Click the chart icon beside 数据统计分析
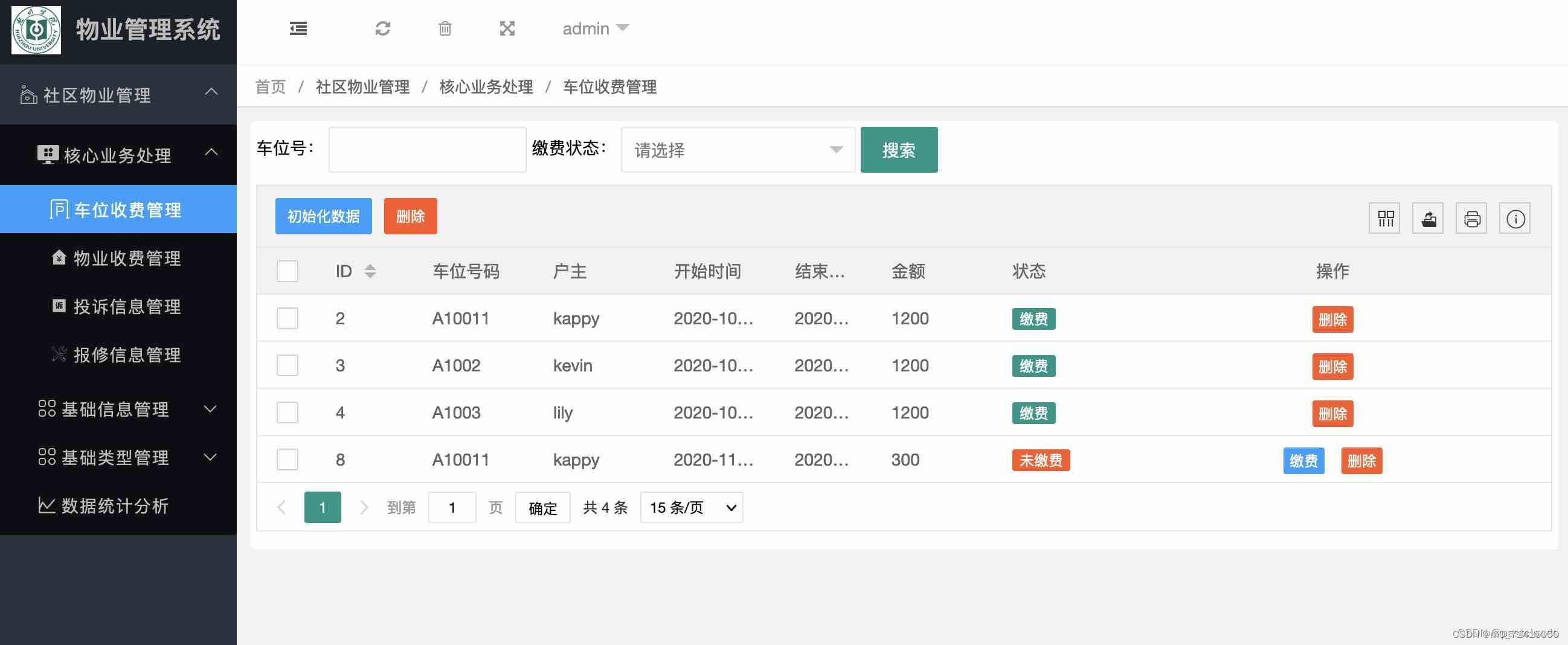The height and width of the screenshot is (645, 1568). [x=47, y=505]
